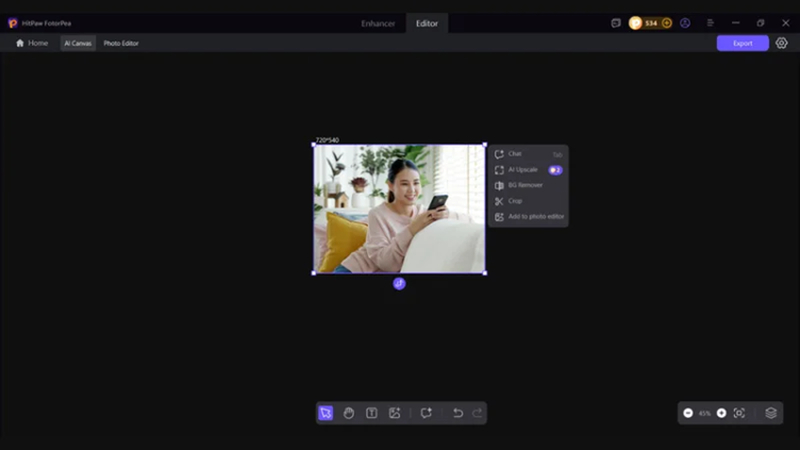This screenshot has height=450, width=800.
Task: Choose Chat from the image menu
Action: [x=528, y=154]
